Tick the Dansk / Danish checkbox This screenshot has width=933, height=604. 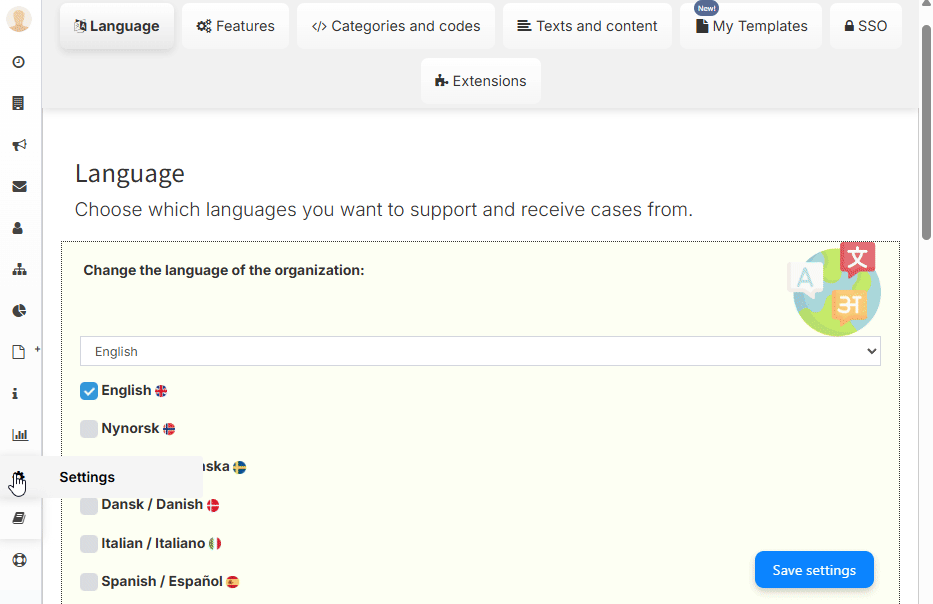click(x=89, y=505)
